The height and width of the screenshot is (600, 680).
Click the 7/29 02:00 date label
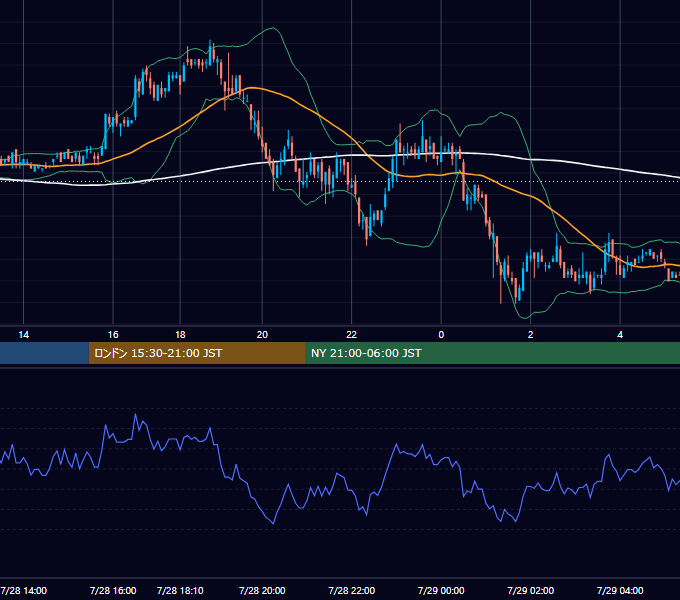coord(530,590)
